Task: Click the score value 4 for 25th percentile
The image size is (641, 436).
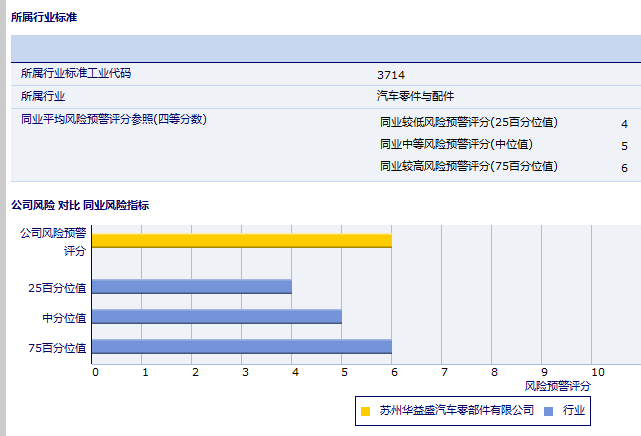Action: pyautogui.click(x=624, y=124)
